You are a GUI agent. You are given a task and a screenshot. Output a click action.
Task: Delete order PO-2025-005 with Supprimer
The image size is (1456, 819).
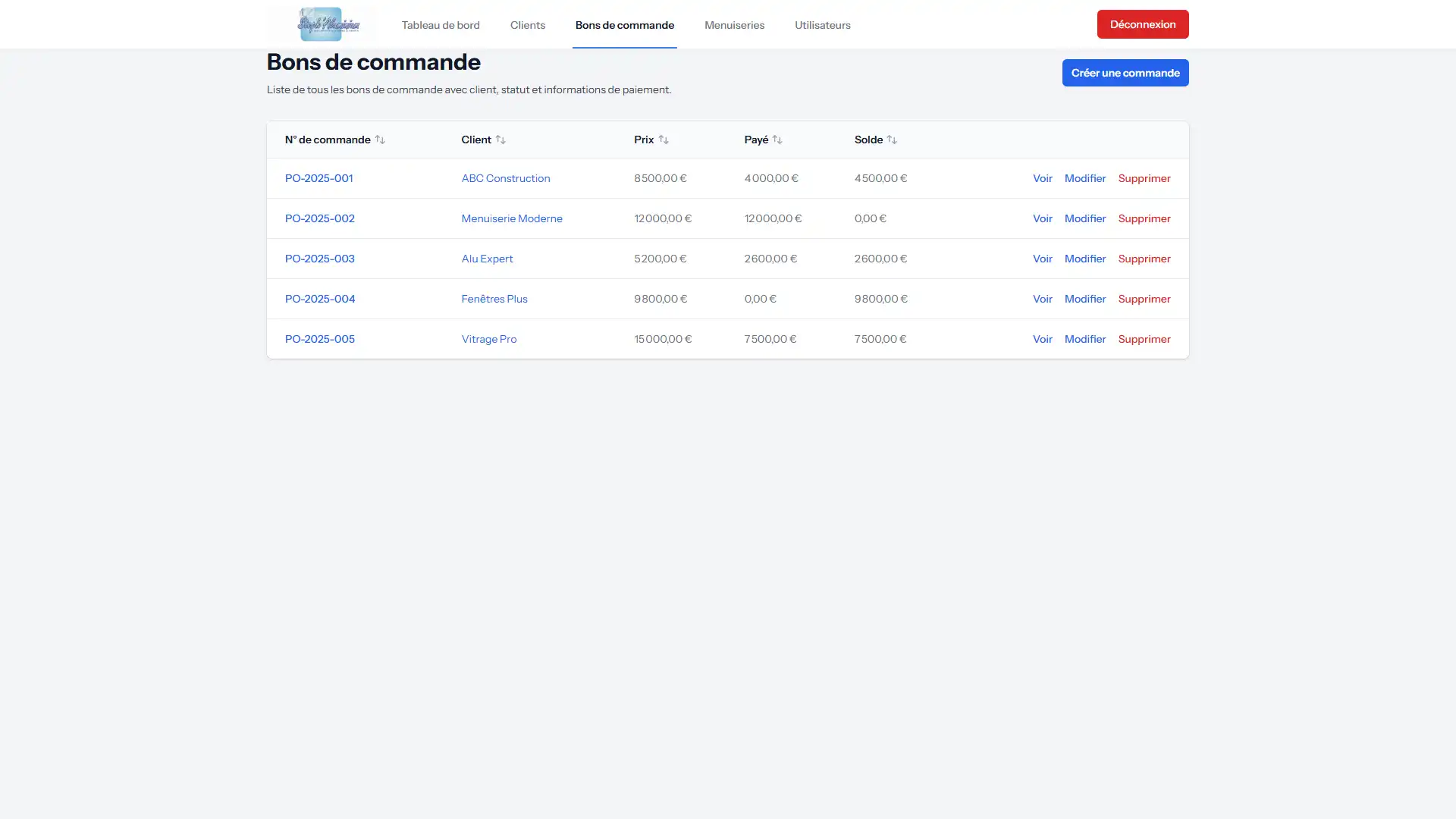point(1144,339)
